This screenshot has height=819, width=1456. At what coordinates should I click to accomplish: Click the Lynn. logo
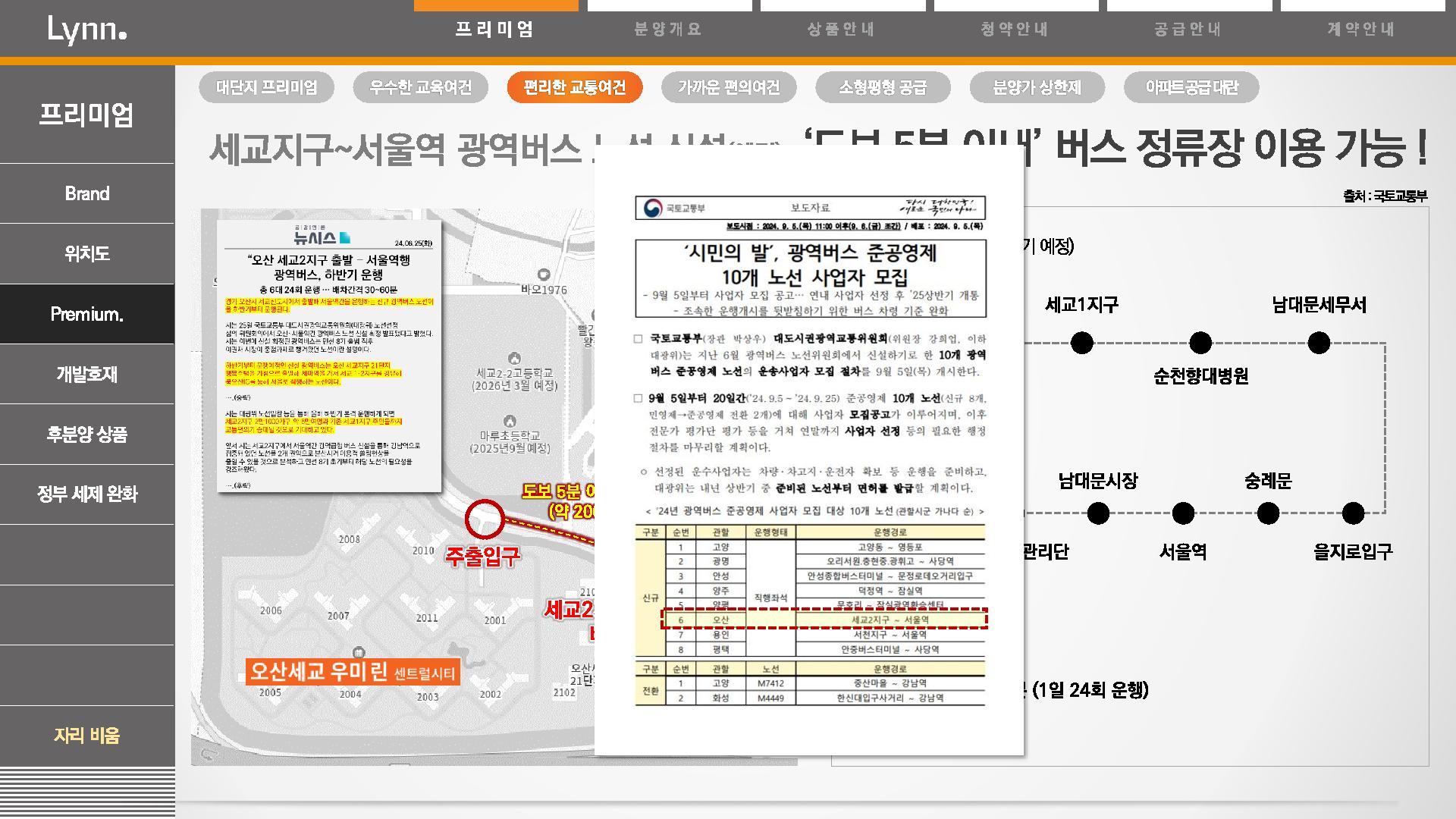[86, 30]
